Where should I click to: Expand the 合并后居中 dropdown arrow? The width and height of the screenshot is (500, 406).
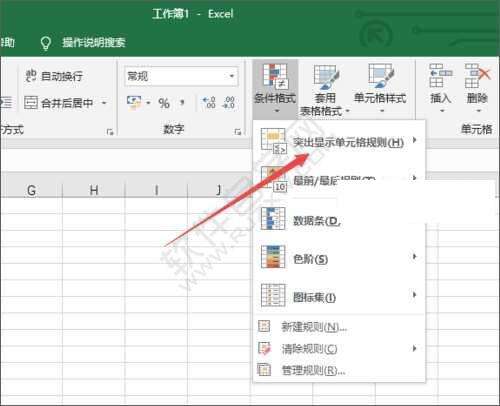(104, 103)
